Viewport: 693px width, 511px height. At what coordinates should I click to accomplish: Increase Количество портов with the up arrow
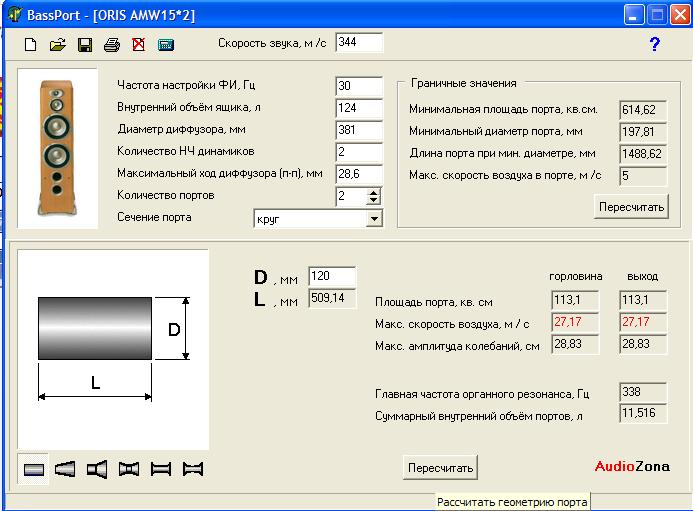coord(375,191)
